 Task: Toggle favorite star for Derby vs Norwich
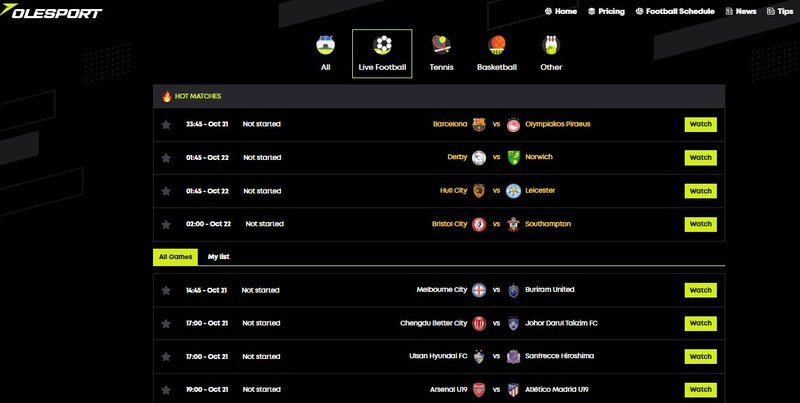pyautogui.click(x=166, y=157)
